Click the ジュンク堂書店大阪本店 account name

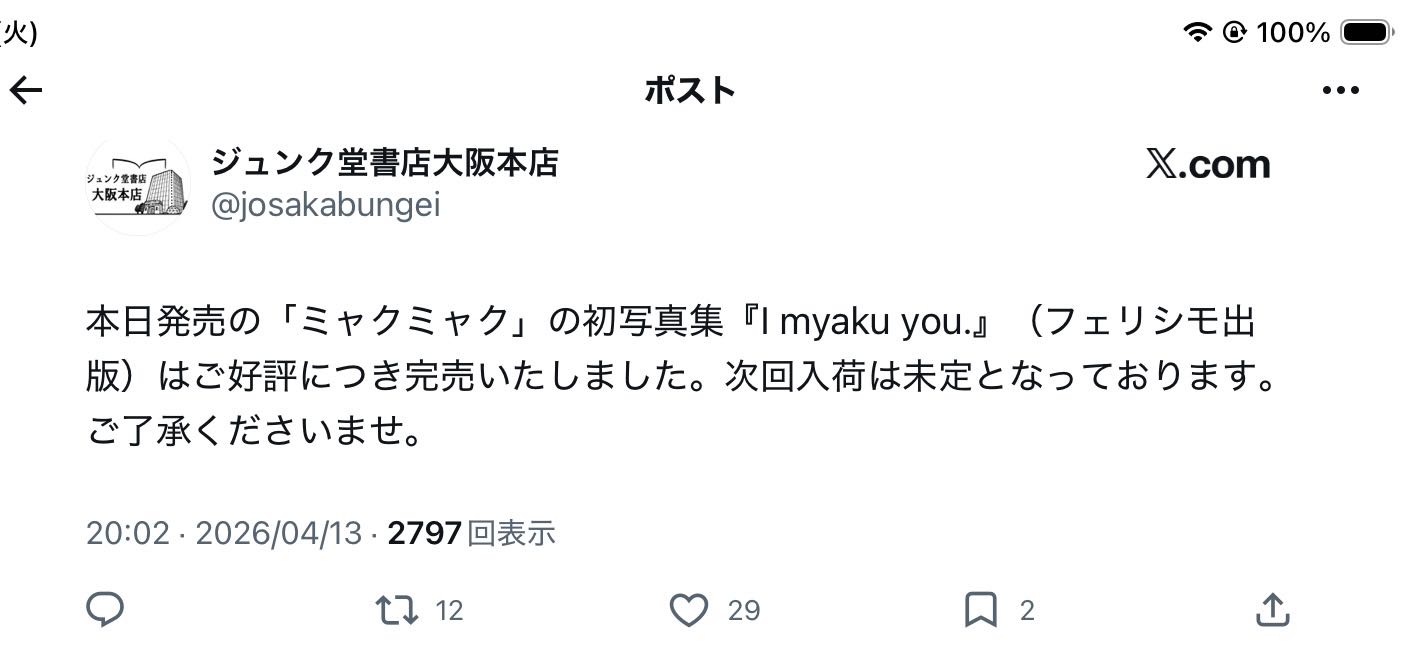[x=385, y=162]
